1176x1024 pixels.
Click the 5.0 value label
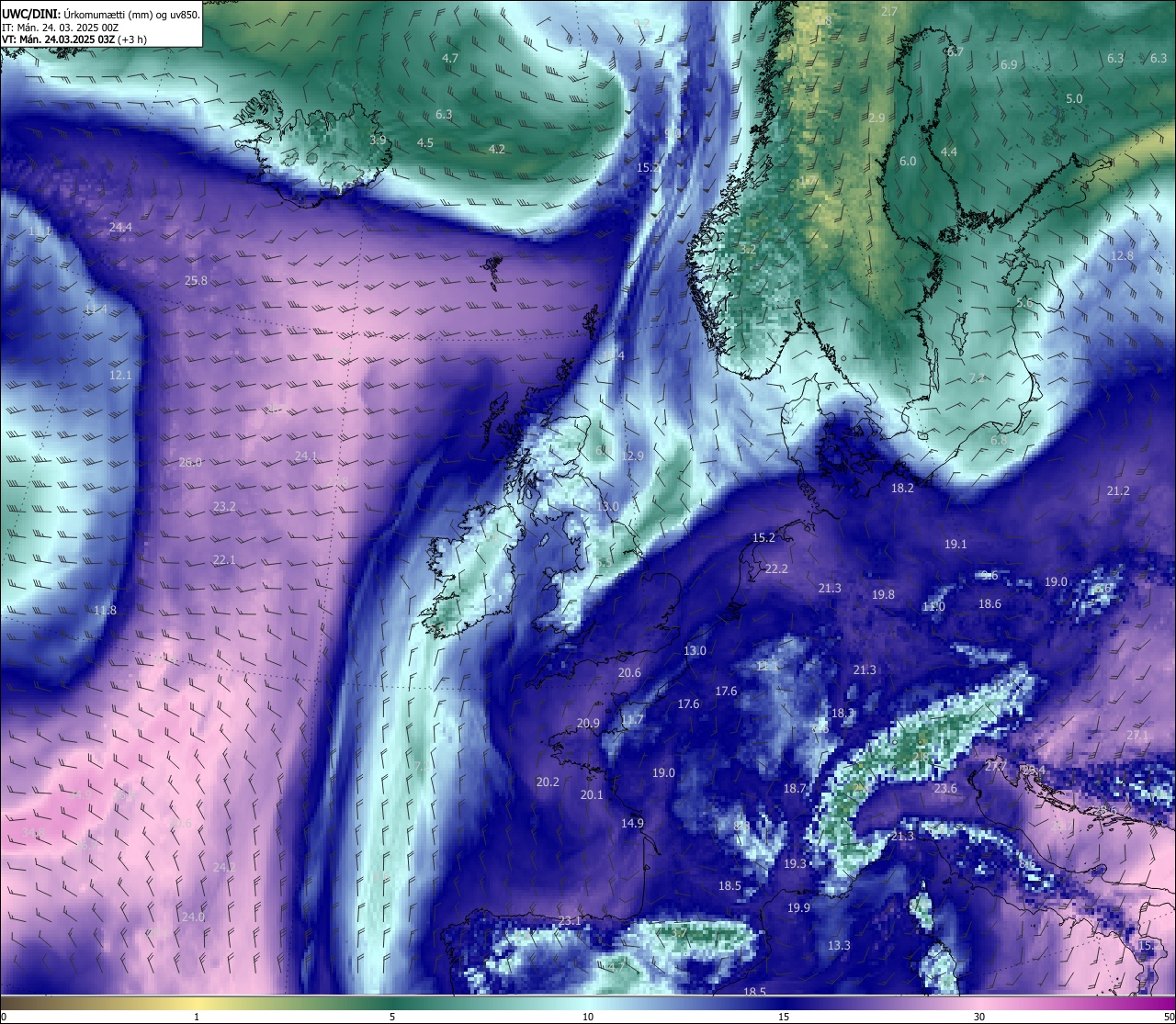point(1074,99)
